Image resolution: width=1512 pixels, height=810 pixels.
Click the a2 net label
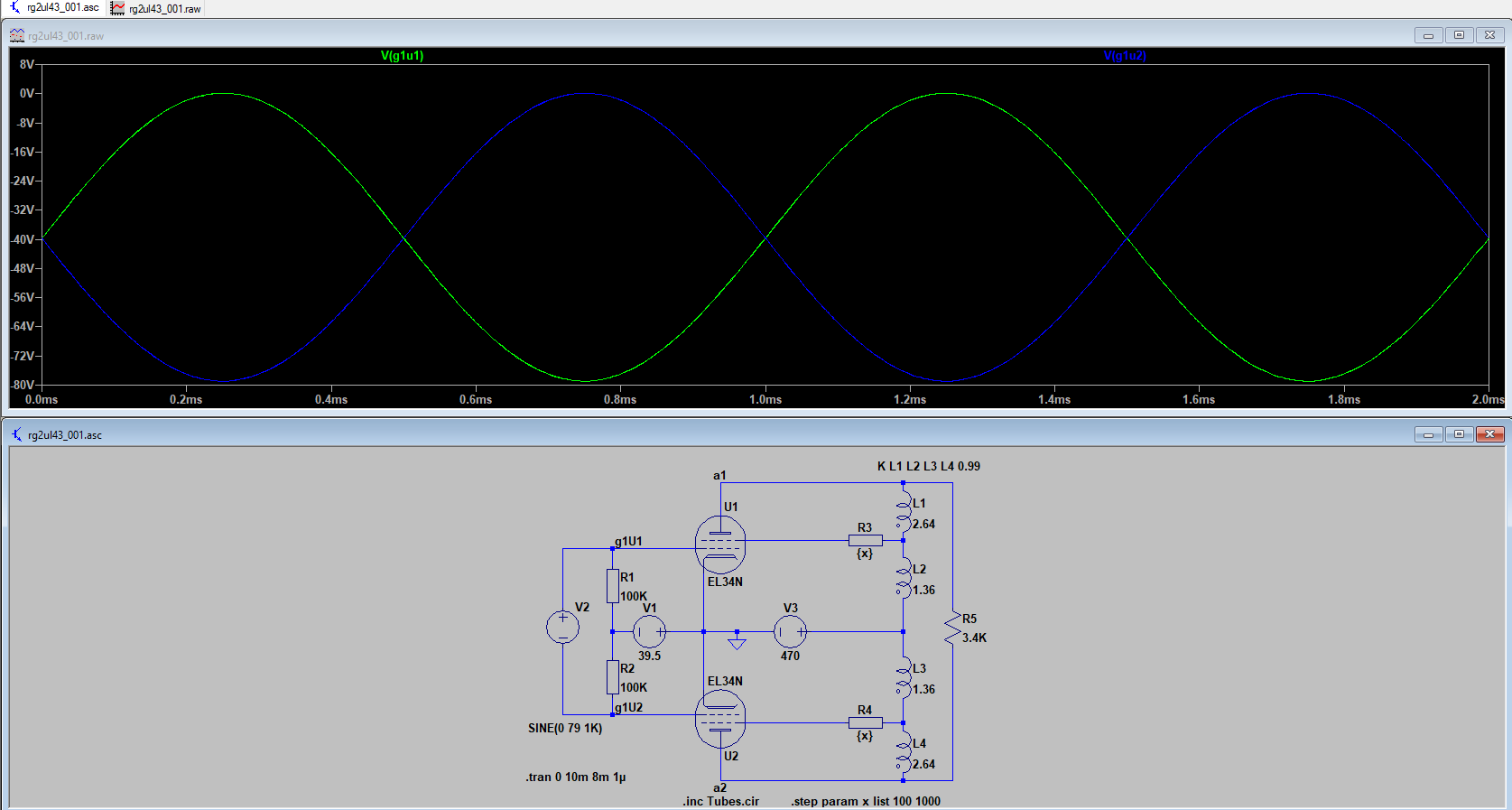click(x=719, y=788)
